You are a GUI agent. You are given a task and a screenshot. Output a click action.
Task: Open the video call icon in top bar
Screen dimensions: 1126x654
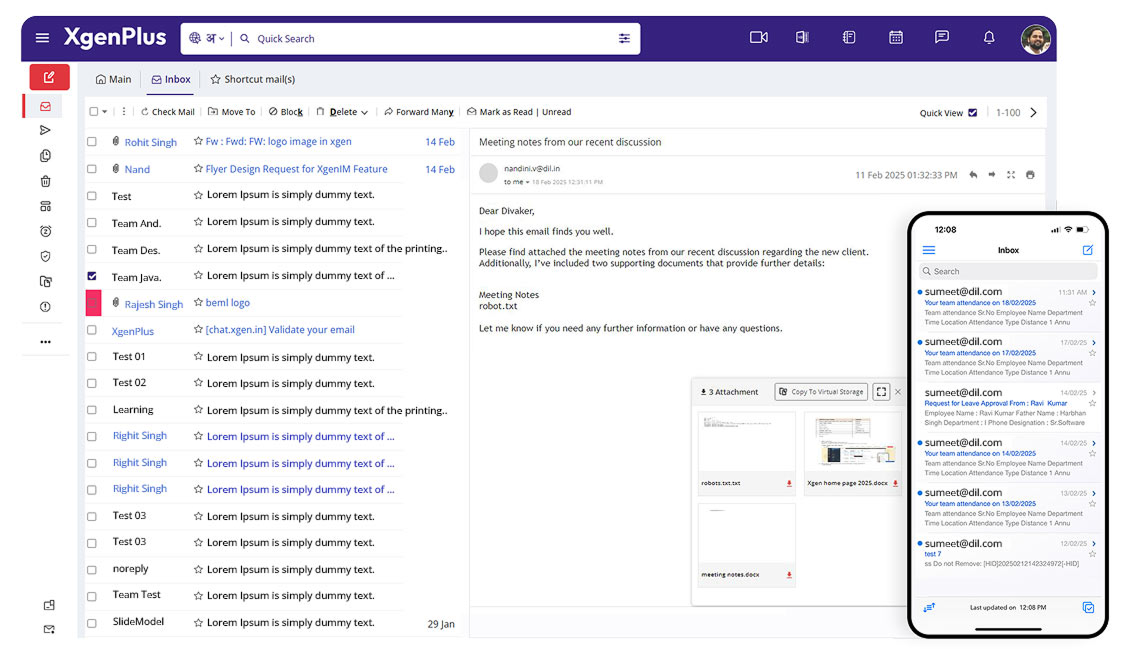(x=758, y=37)
